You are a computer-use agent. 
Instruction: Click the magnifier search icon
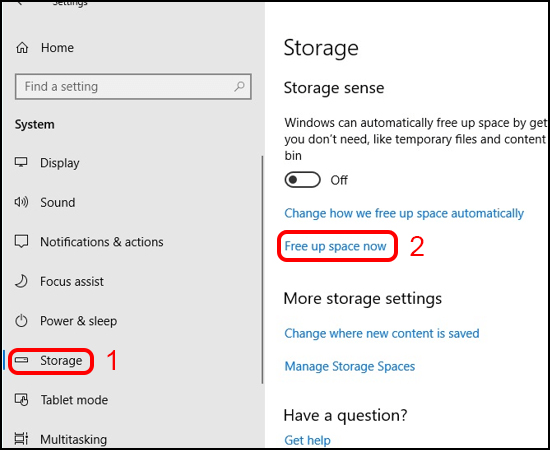(x=239, y=86)
